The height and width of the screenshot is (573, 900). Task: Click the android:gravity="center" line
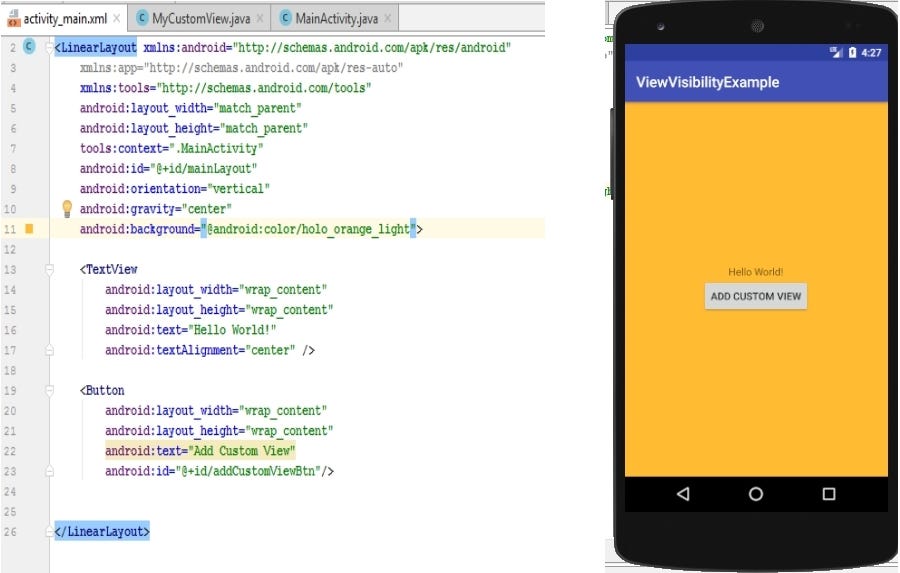click(156, 209)
